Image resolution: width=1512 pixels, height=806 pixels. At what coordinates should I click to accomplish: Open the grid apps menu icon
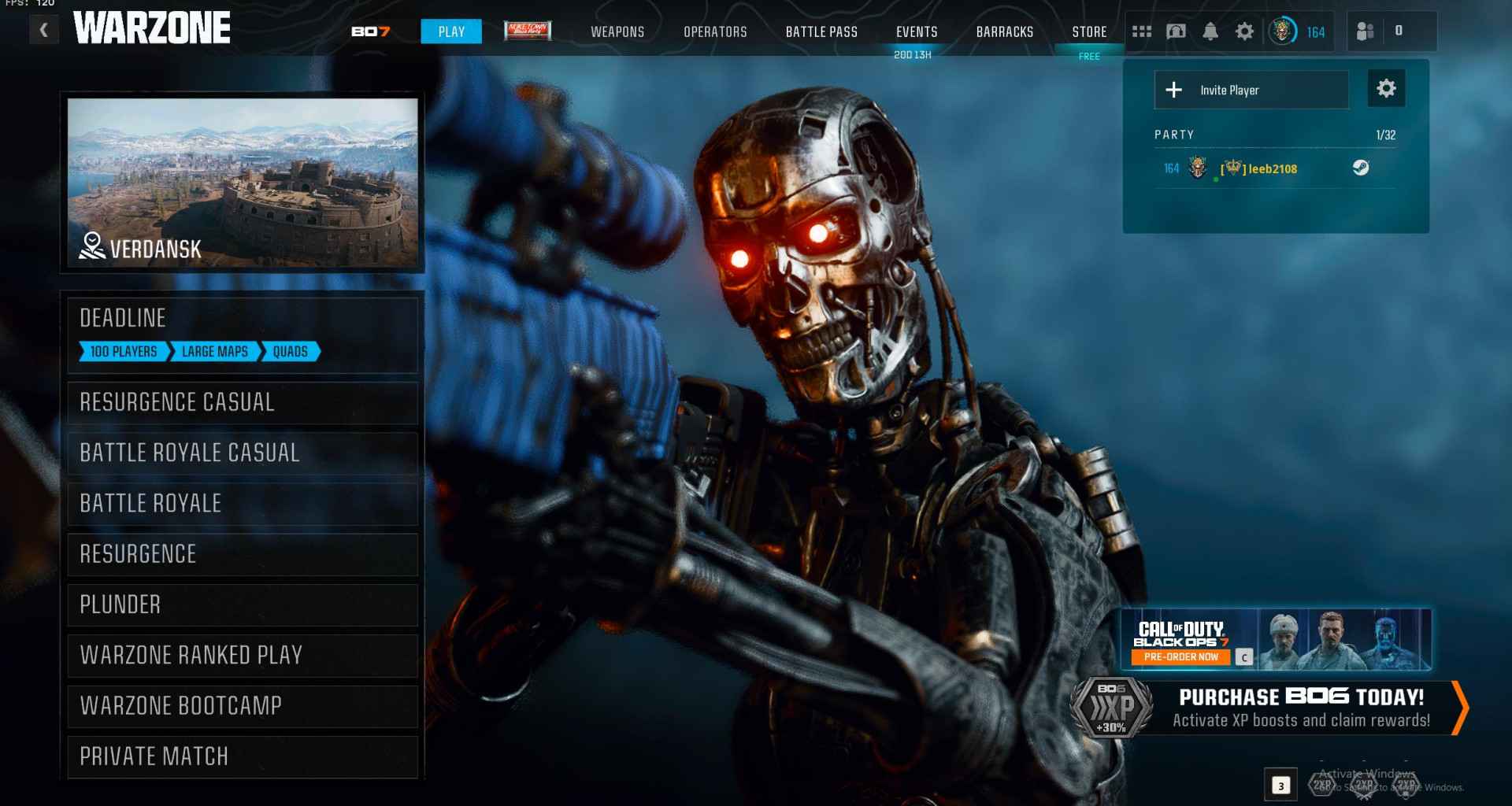tap(1142, 31)
